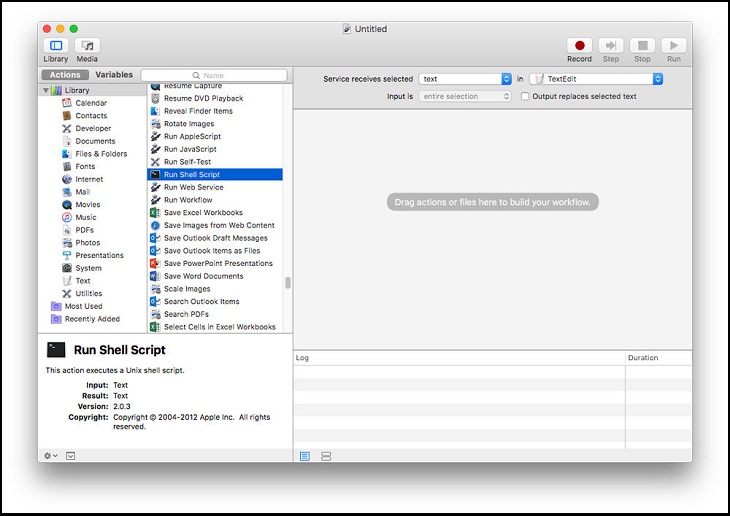
Task: Select Save PowerPoint Presentations action
Action: [x=215, y=264]
